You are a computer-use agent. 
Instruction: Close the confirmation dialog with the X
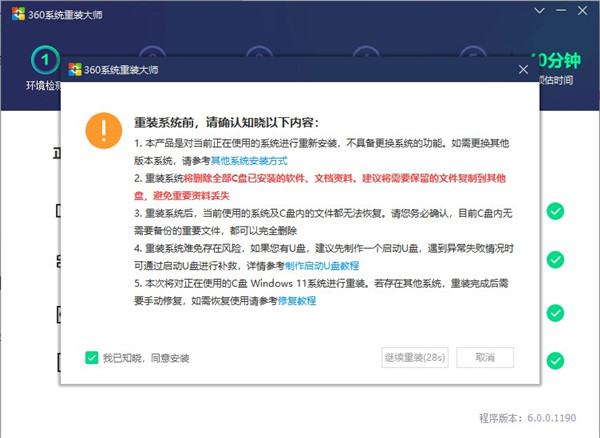pos(521,69)
